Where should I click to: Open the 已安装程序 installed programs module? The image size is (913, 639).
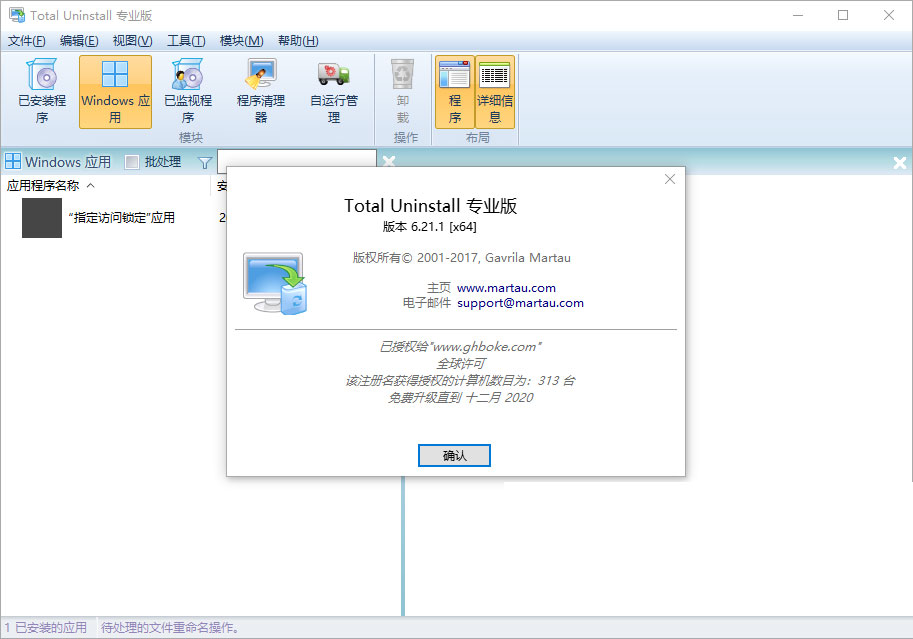tap(42, 91)
